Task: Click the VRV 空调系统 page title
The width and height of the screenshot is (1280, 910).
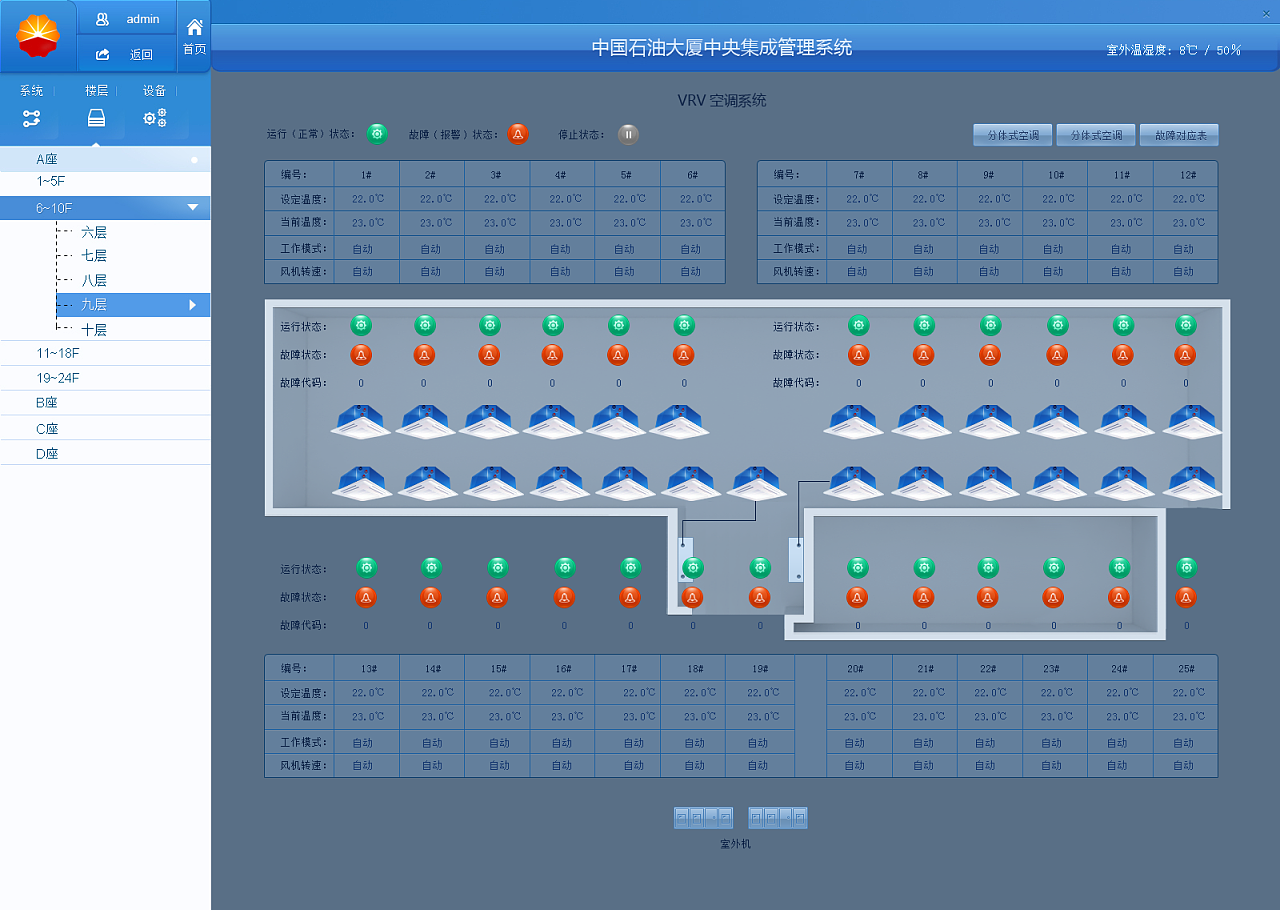Action: [722, 100]
